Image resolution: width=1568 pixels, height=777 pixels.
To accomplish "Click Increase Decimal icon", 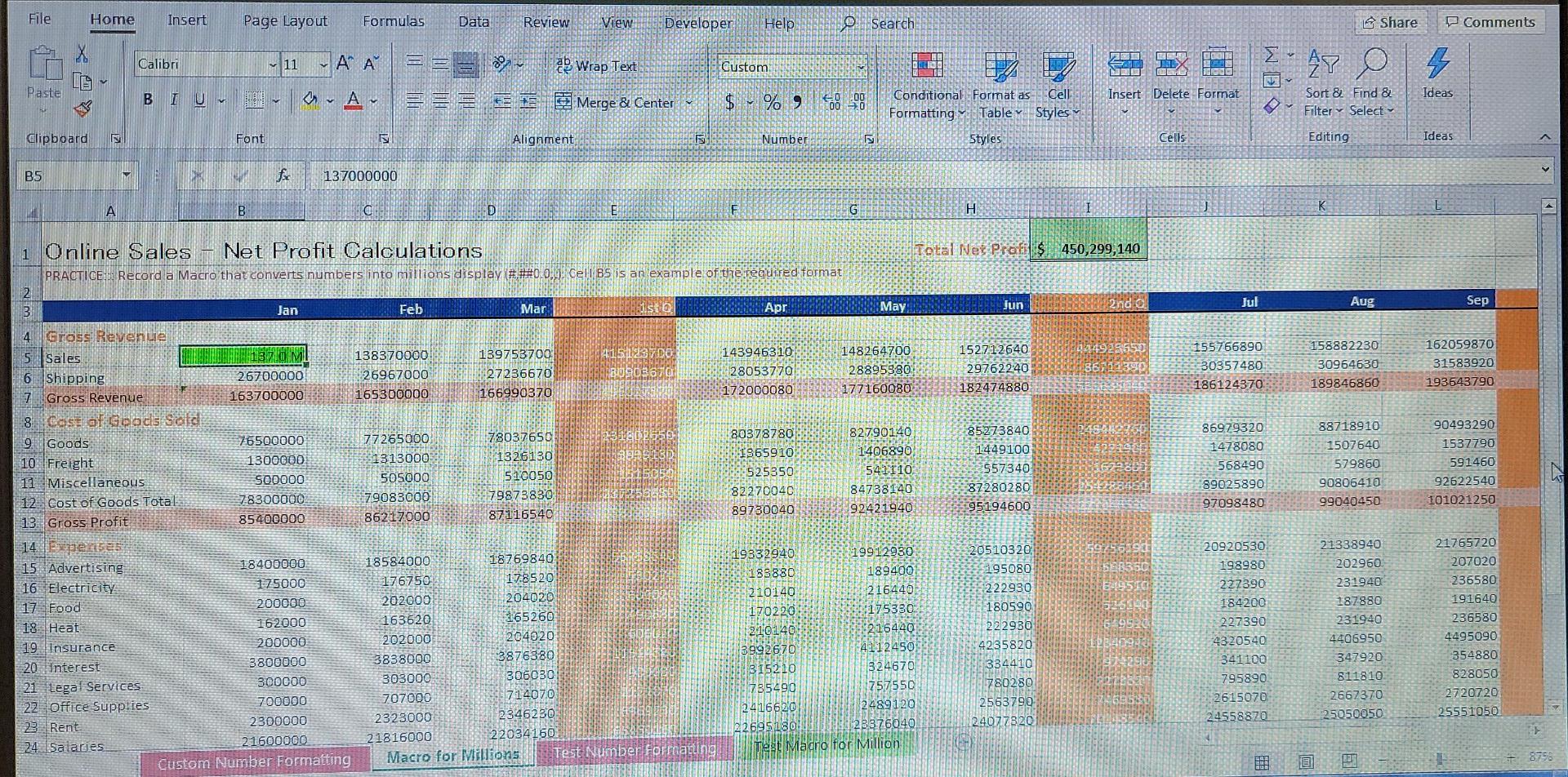I will click(832, 102).
